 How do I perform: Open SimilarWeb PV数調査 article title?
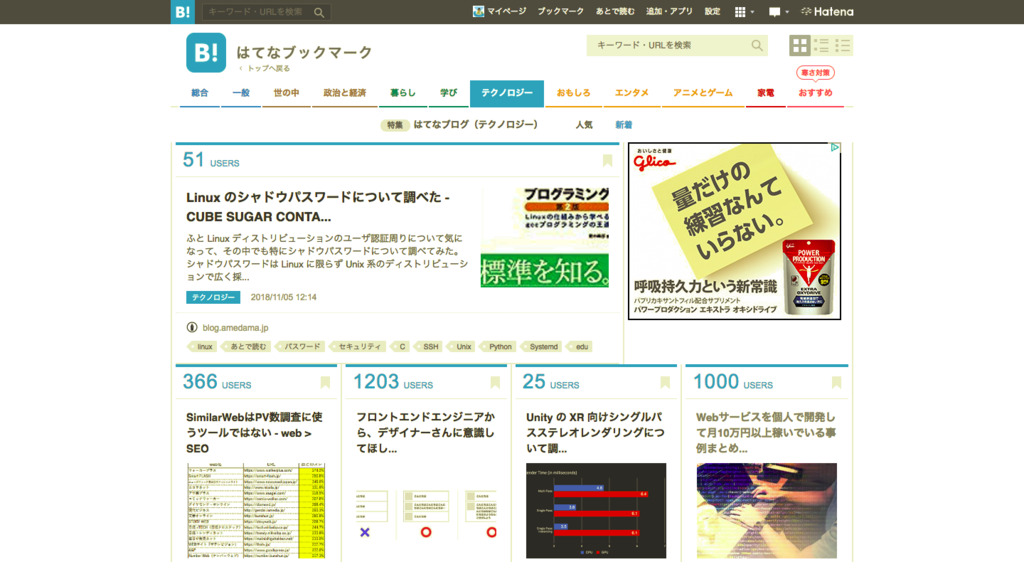pos(255,433)
